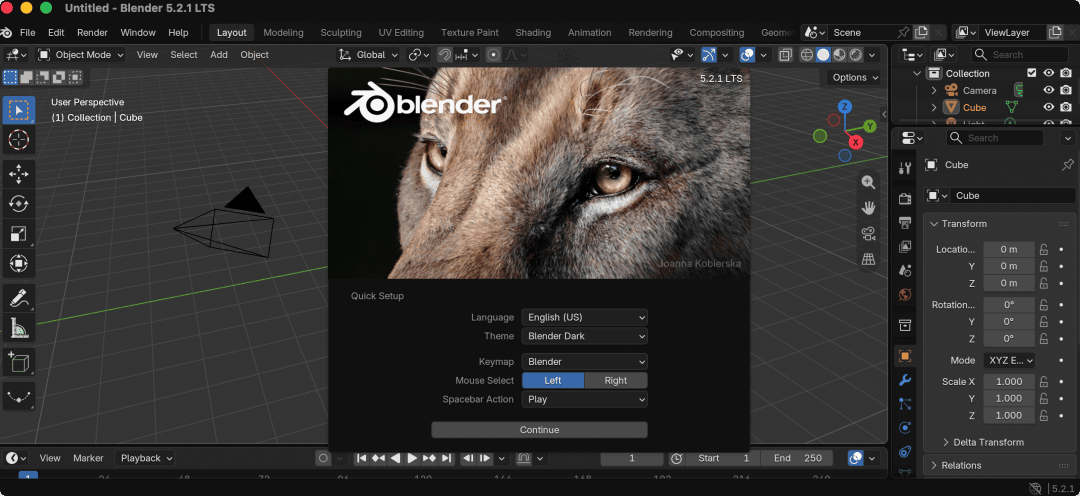The image size is (1080, 496).
Task: Set Mouse Select to Right
Action: [x=616, y=380]
